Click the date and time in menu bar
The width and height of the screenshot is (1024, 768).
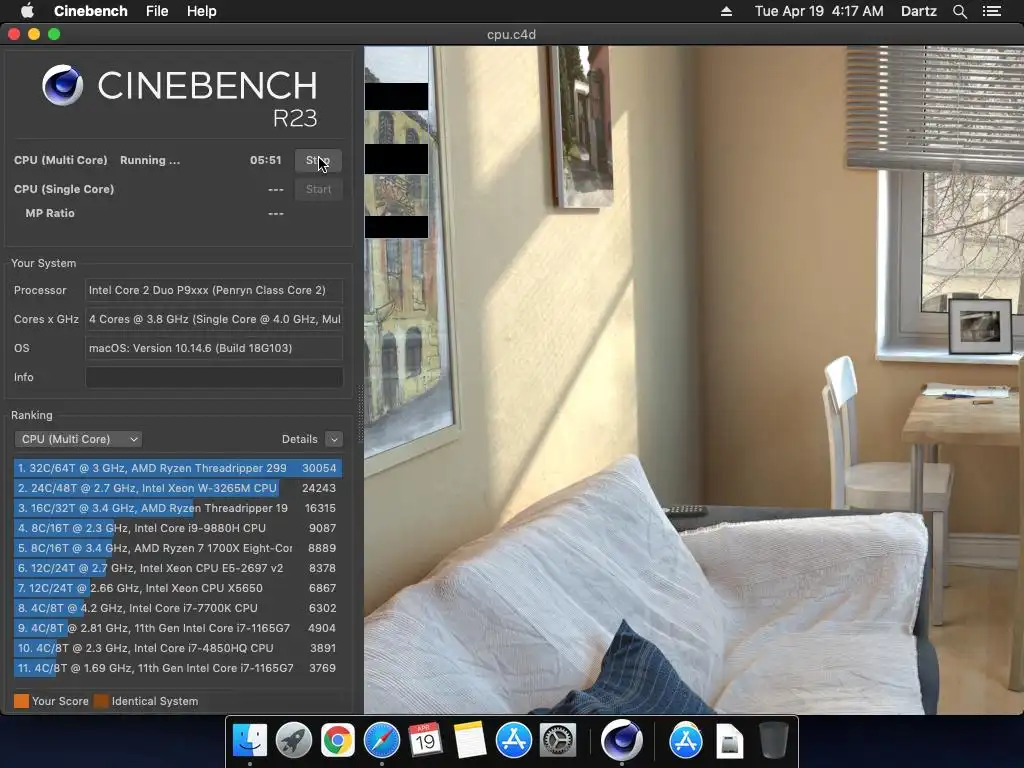[819, 11]
